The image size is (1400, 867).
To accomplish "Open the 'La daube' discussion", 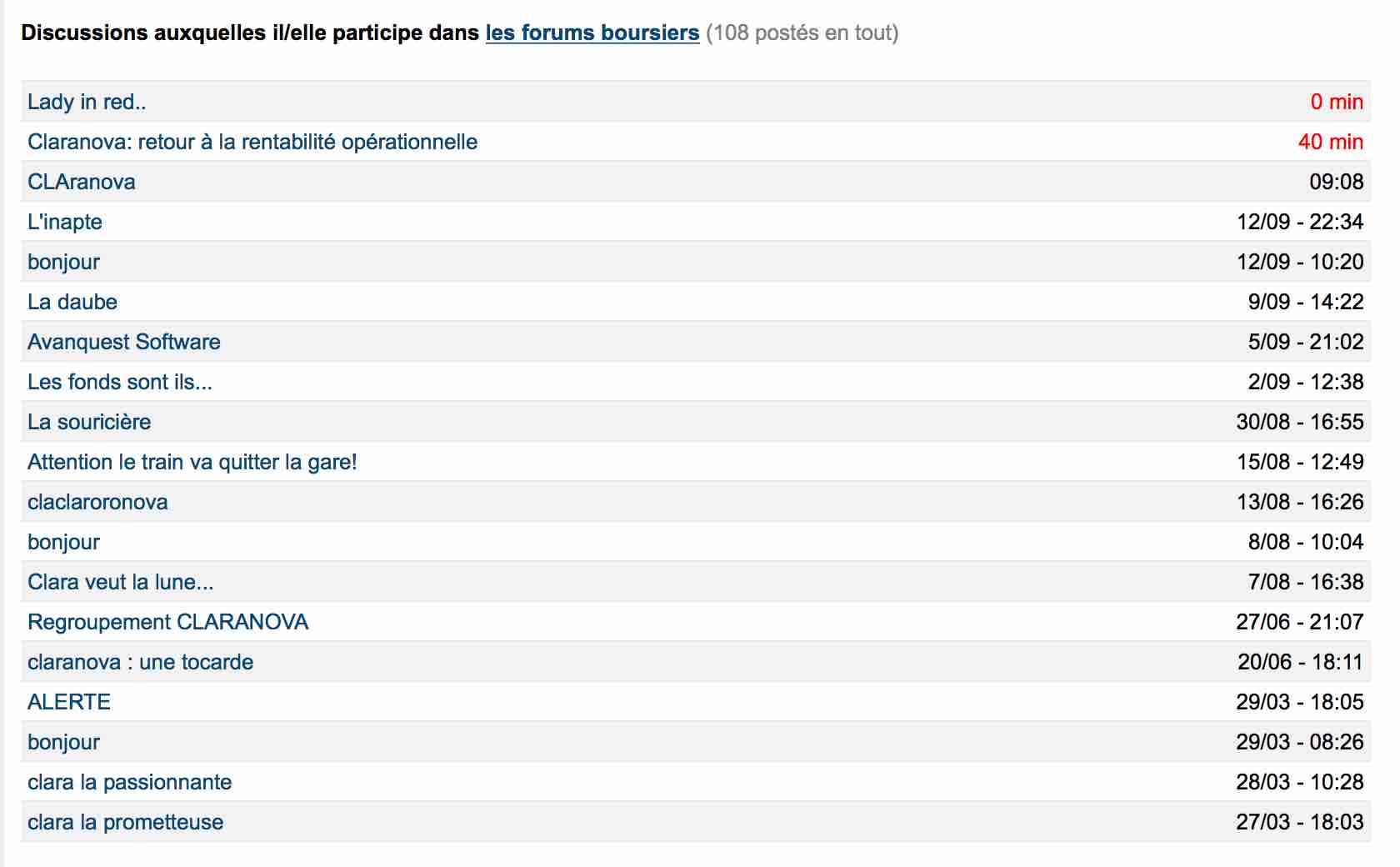I will [72, 302].
